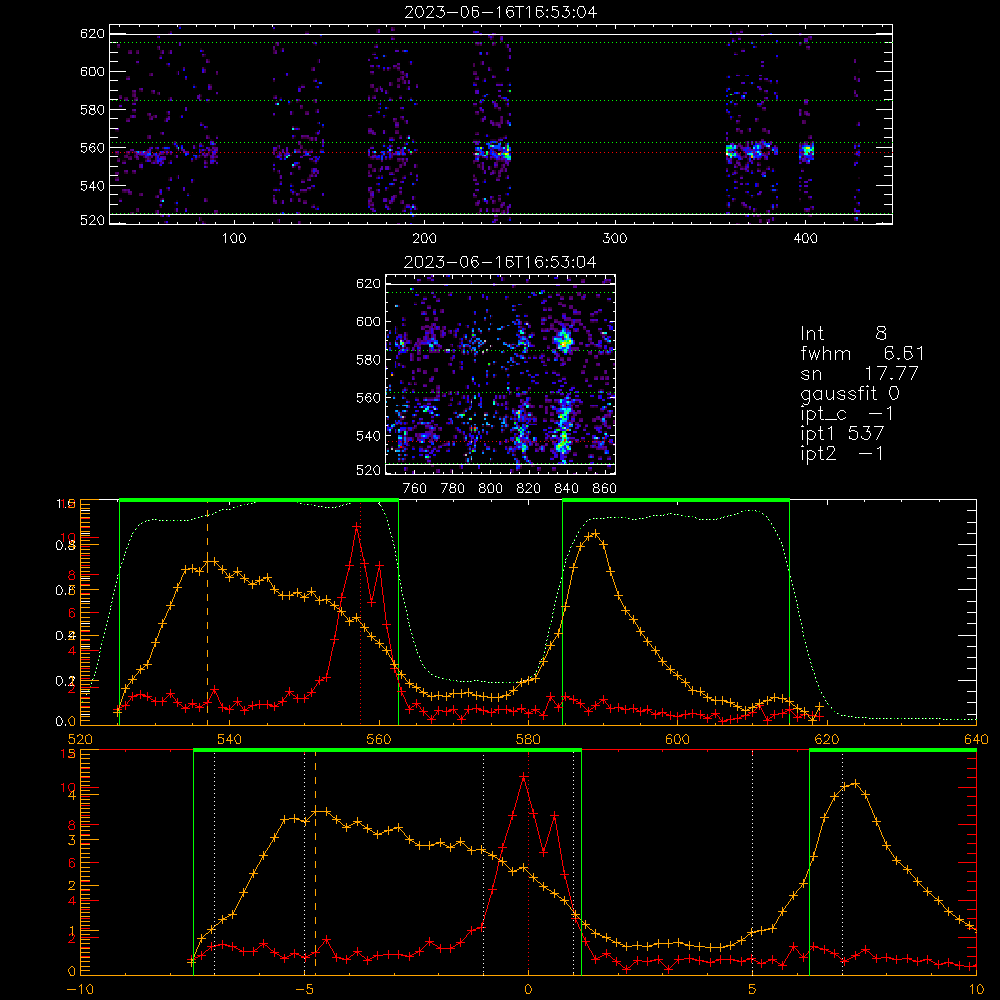Click the long thick green bar atop the bottom plot
This screenshot has width=1000, height=1000.
click(387, 750)
